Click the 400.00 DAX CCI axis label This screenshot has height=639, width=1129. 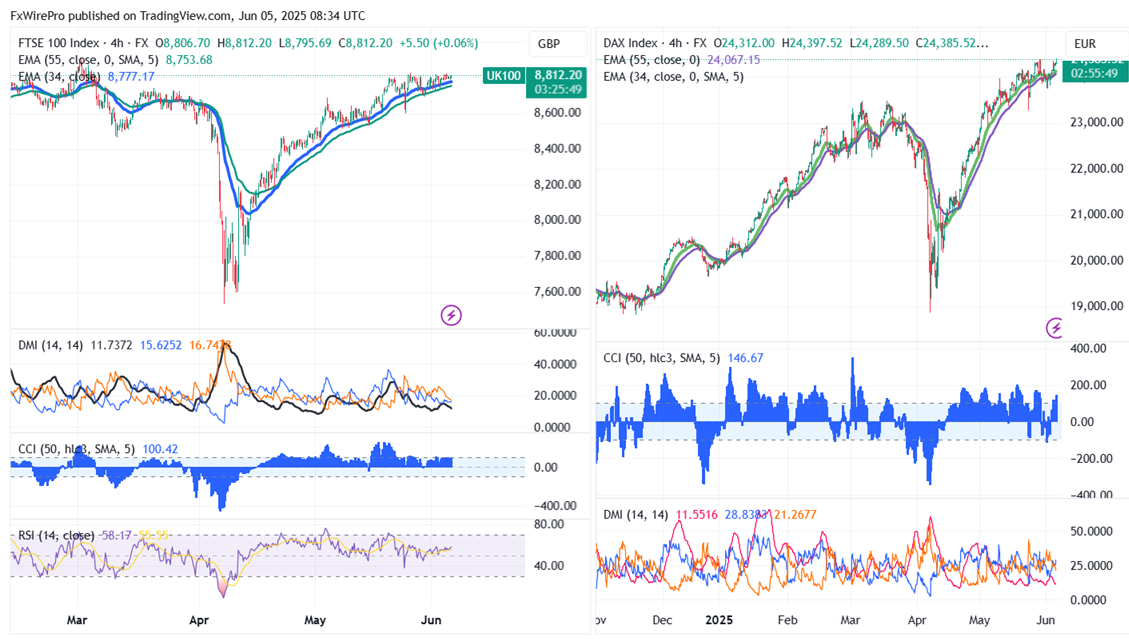pyautogui.click(x=1089, y=348)
